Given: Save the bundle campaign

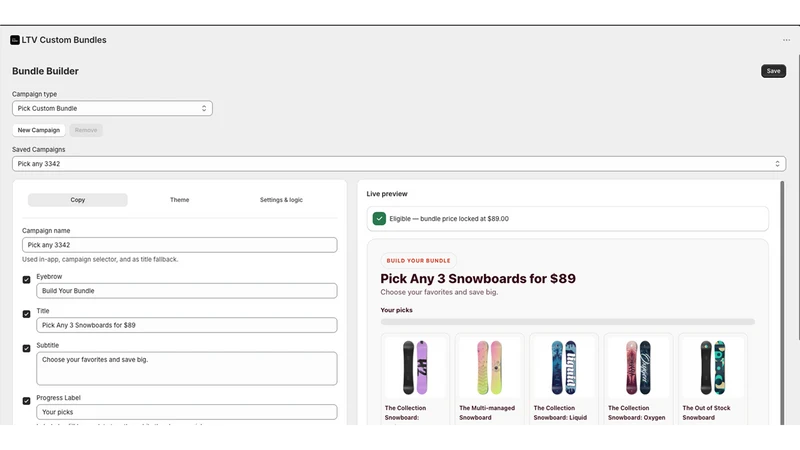Looking at the screenshot, I should coord(773,71).
